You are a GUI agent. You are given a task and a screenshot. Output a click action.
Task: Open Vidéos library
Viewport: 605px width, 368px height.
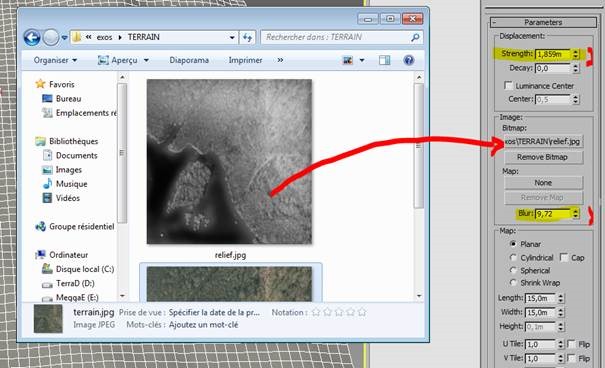[68, 198]
